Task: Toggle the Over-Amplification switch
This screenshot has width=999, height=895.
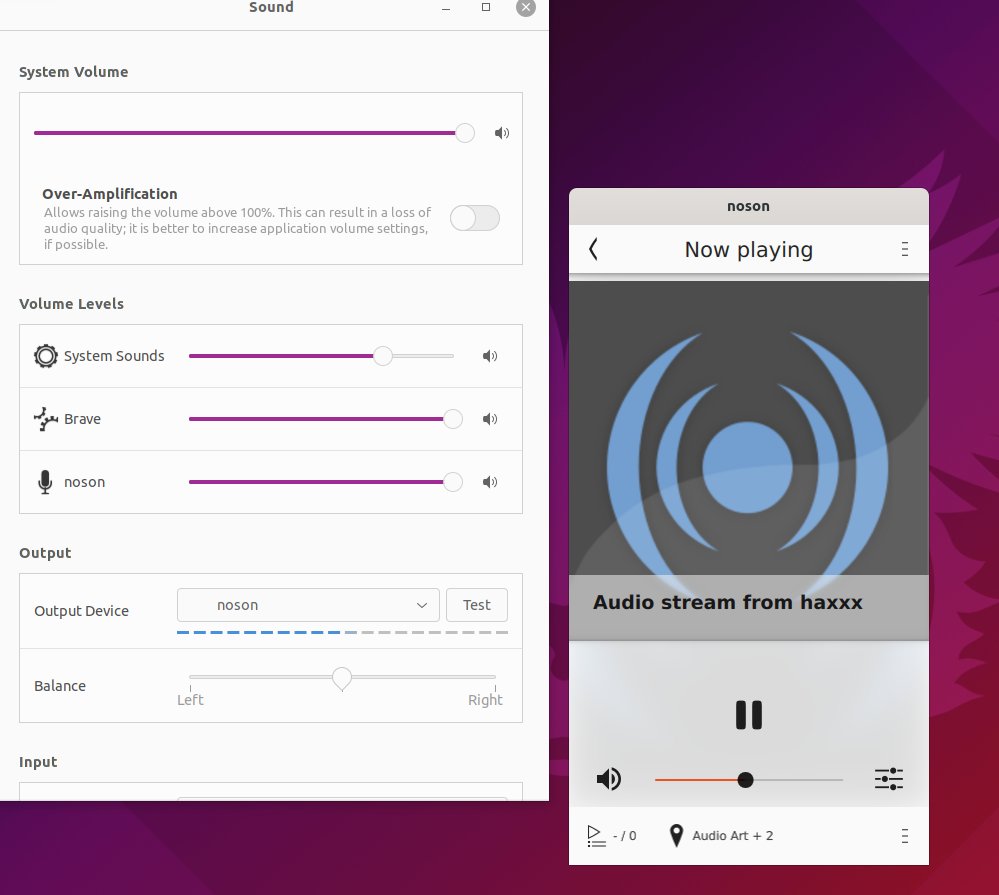Action: click(x=475, y=218)
